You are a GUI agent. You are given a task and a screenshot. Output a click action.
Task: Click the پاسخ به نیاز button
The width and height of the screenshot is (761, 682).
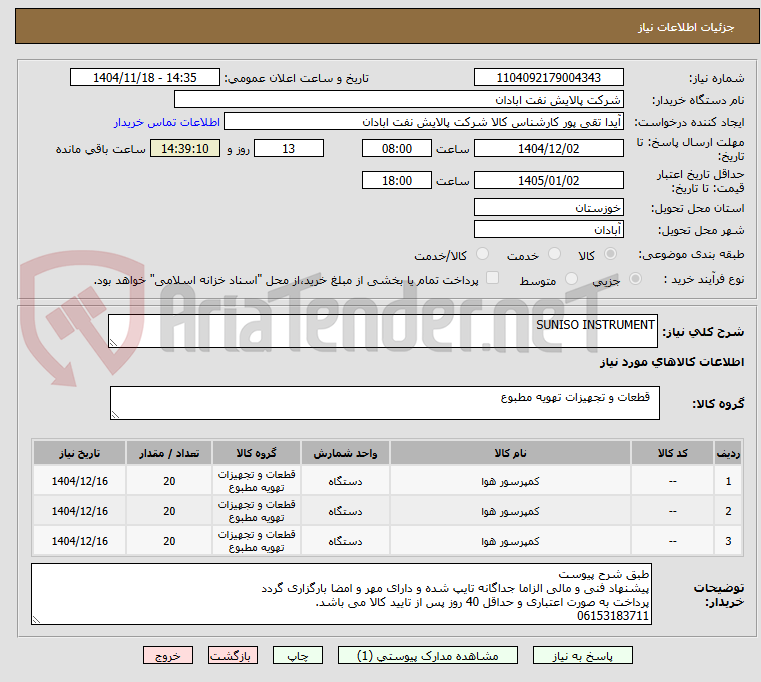click(x=582, y=655)
